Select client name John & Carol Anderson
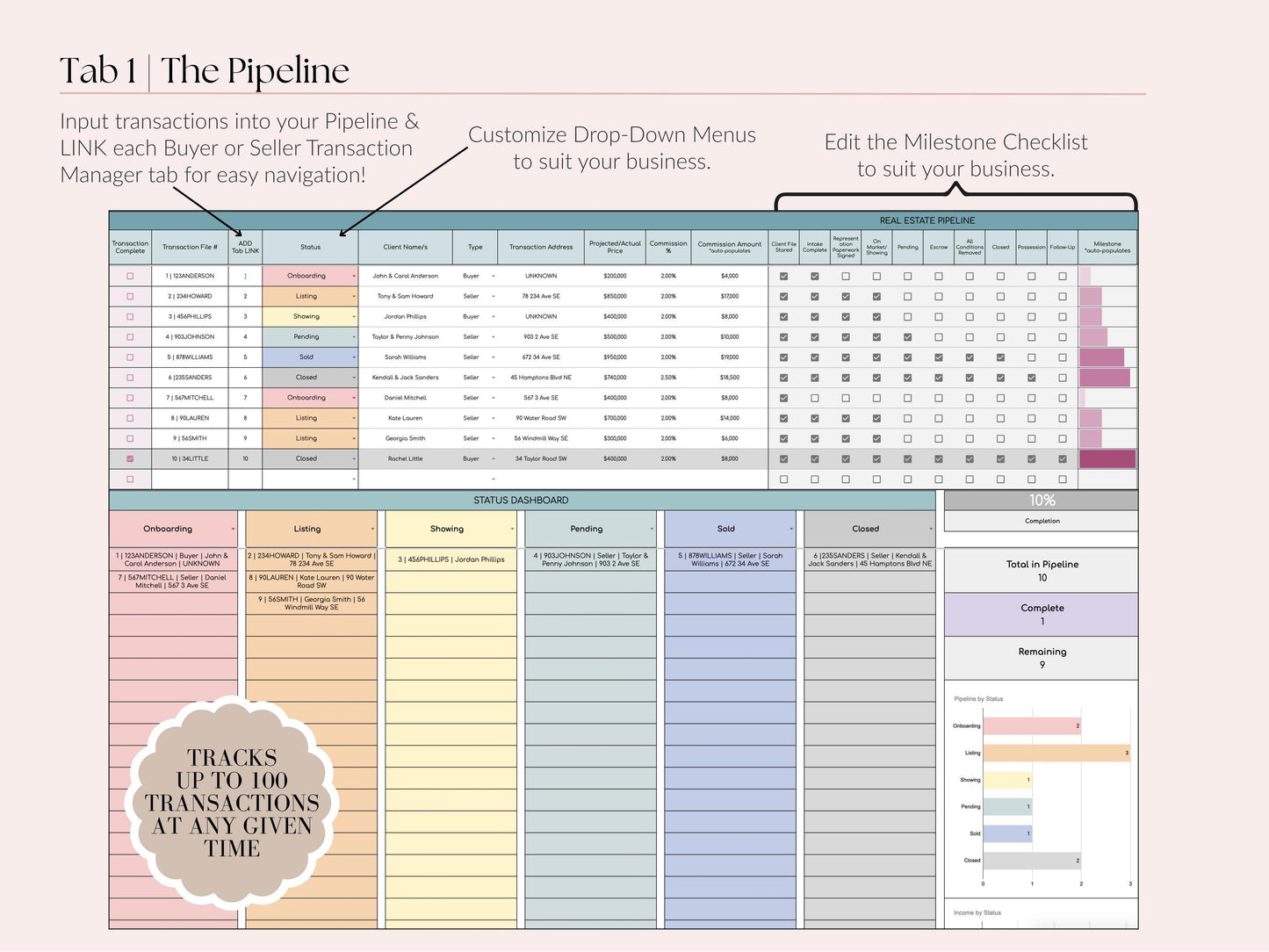This screenshot has width=1269, height=952. pos(405,276)
